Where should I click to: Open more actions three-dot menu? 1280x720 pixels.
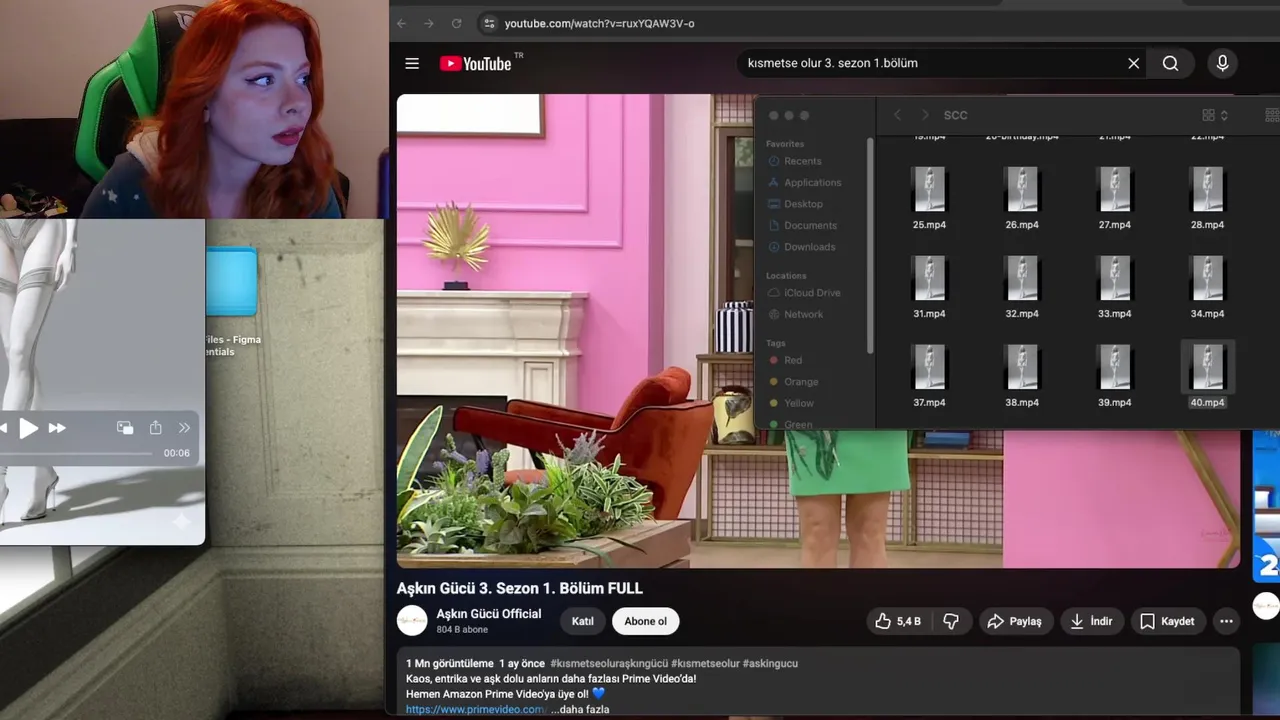pos(1226,621)
